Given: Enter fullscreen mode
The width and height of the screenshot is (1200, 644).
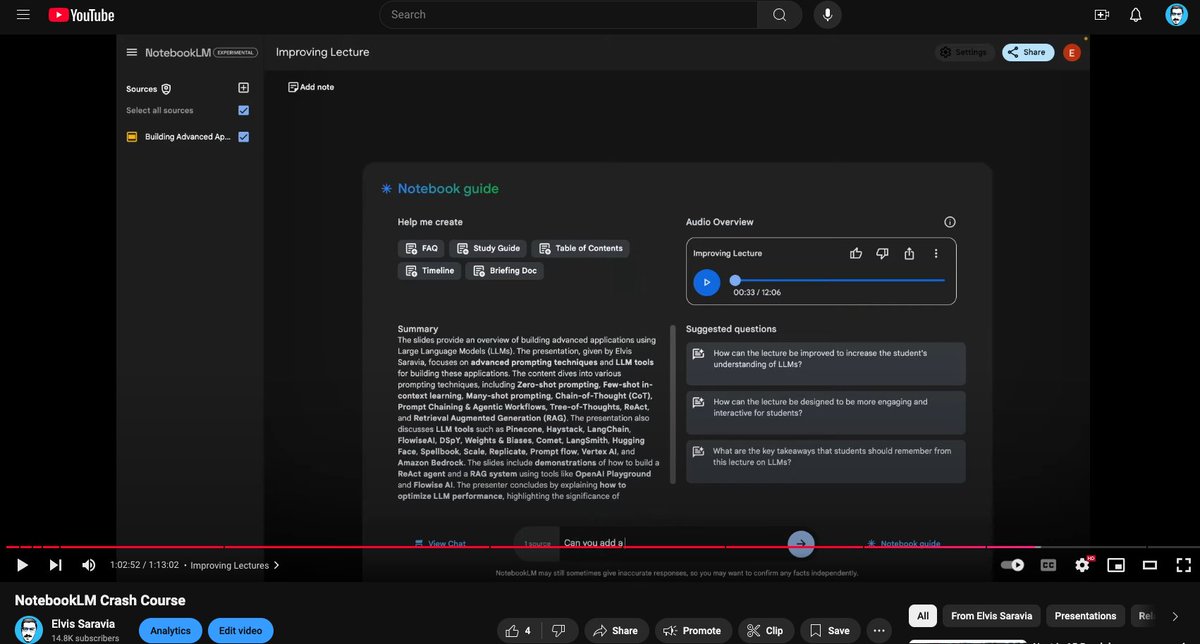Looking at the screenshot, I should (x=1183, y=565).
